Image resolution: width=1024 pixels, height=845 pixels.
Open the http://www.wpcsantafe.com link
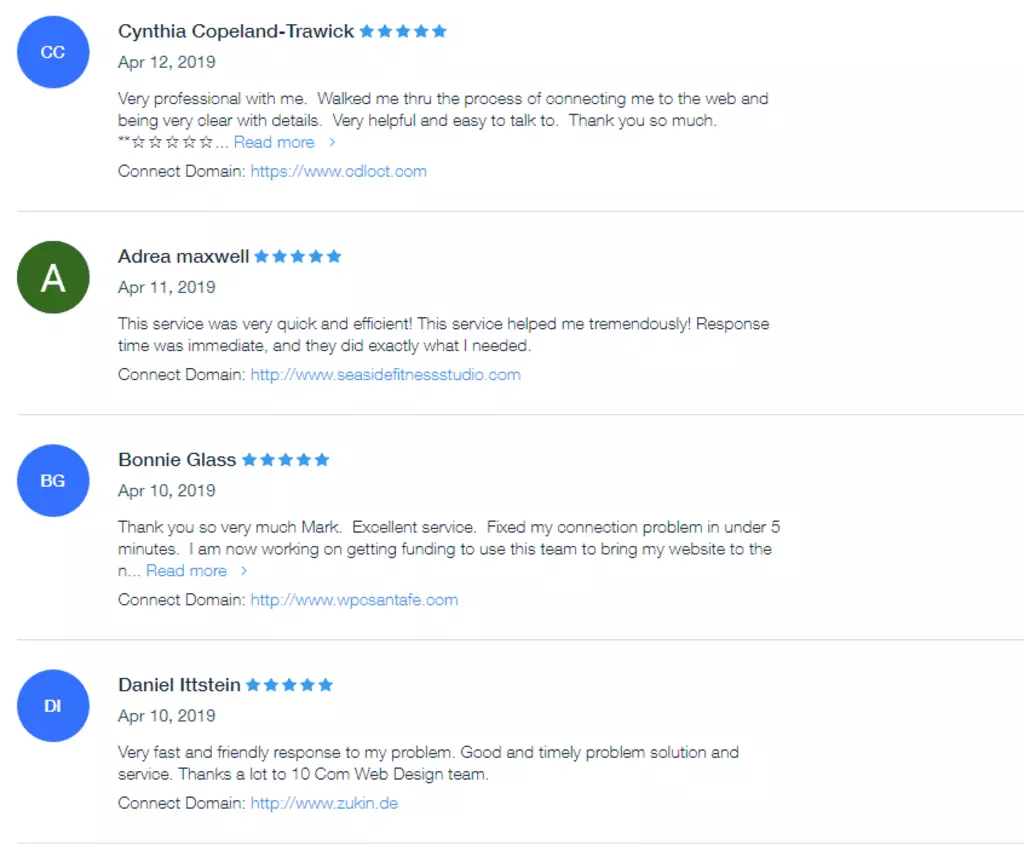pos(354,600)
